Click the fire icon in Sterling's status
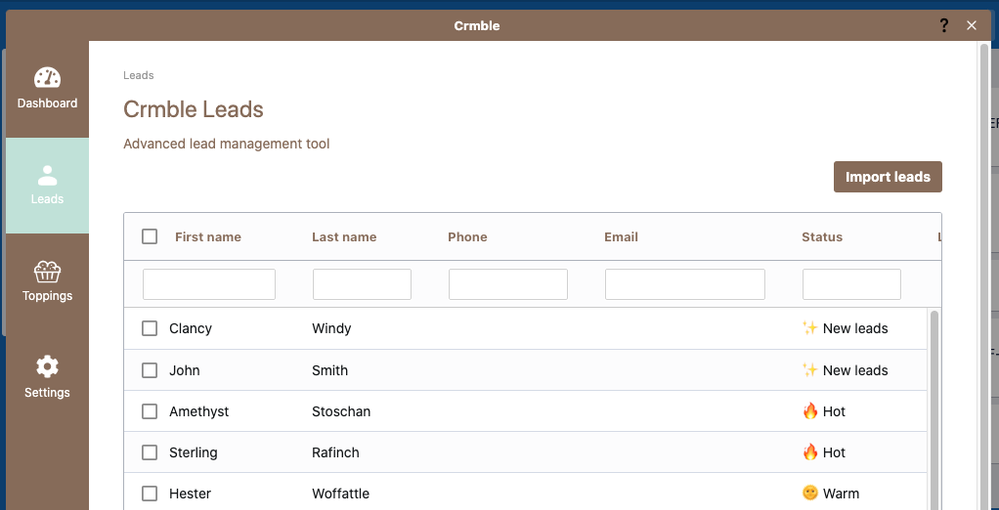The height and width of the screenshot is (510, 999). (810, 453)
